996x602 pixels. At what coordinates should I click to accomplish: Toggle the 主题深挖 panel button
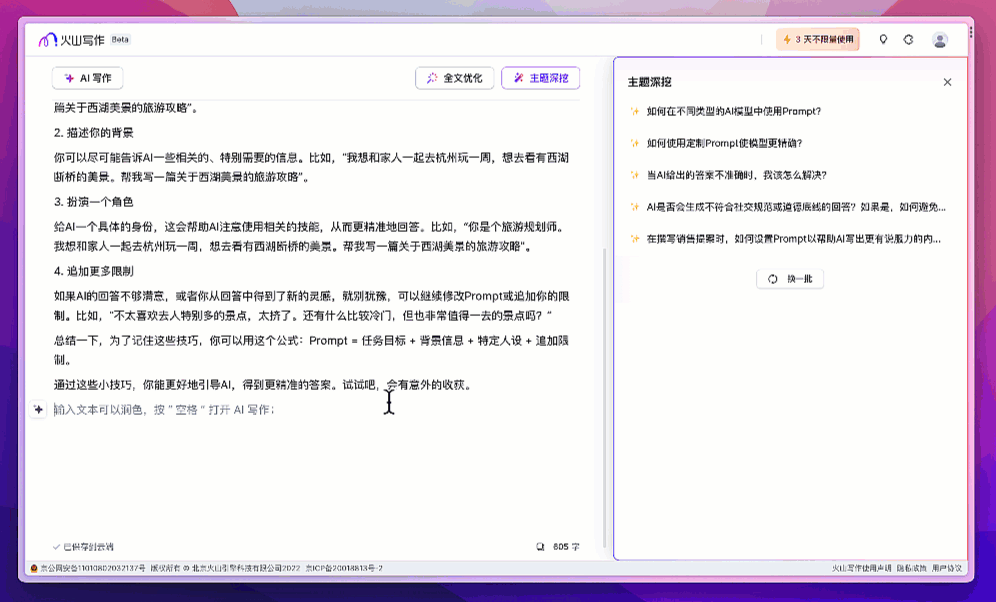pyautogui.click(x=541, y=78)
